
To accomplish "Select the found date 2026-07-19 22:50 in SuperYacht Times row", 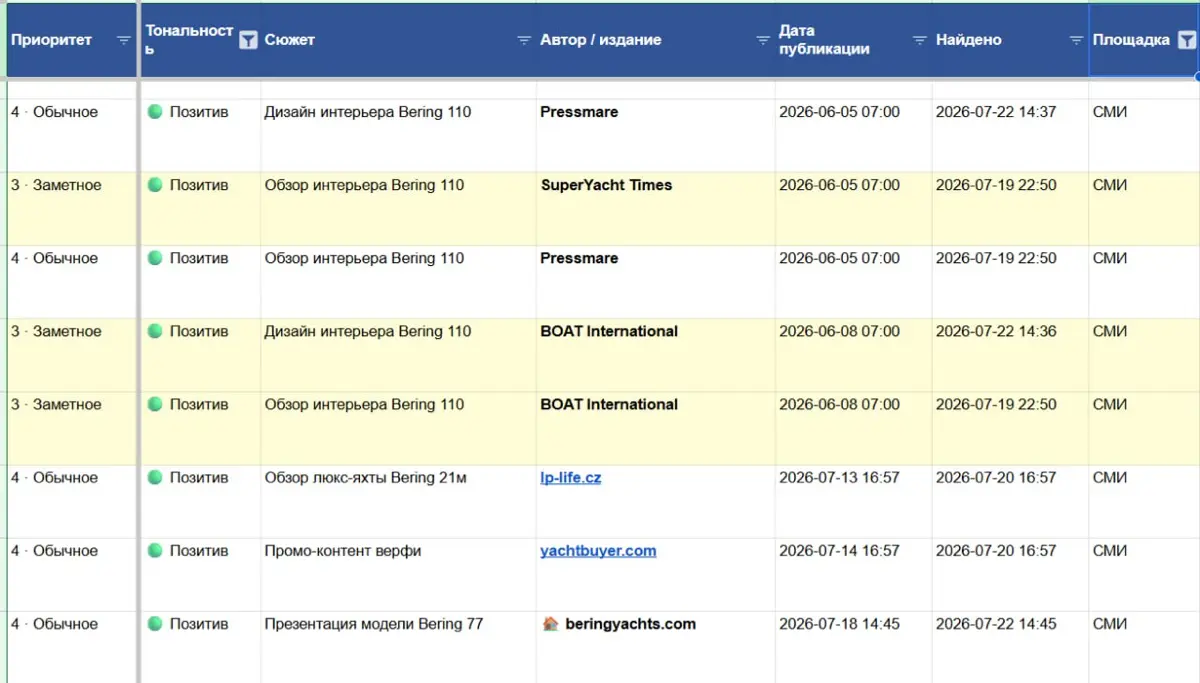I will 1010,209.
